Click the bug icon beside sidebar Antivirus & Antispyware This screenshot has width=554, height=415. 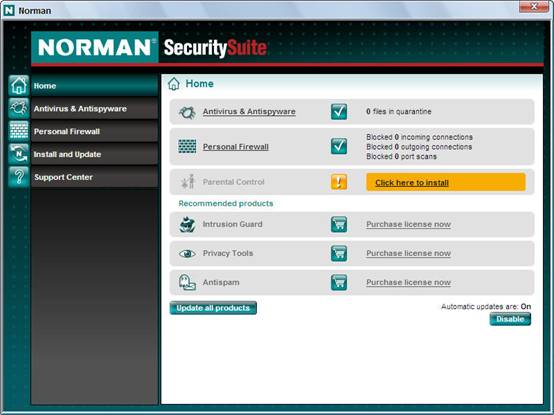(x=19, y=108)
